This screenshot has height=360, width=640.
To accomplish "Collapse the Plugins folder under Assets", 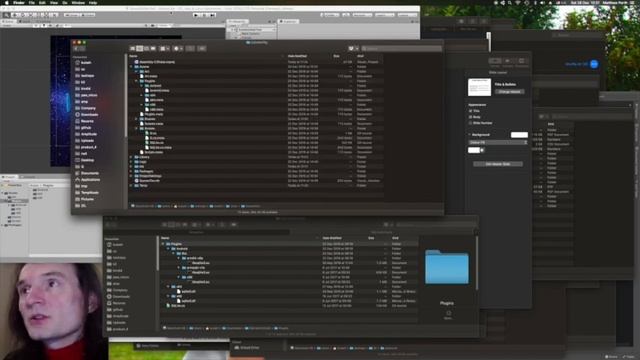I will 136,81.
